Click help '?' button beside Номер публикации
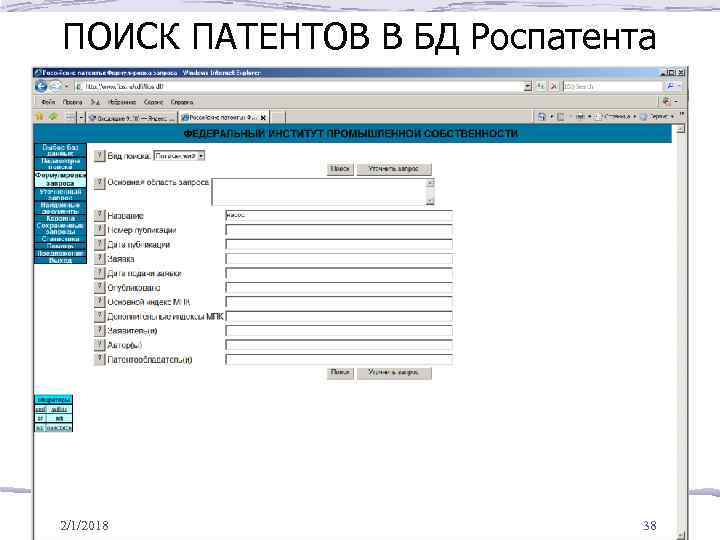Image resolution: width=720 pixels, height=540 pixels. pos(99,230)
